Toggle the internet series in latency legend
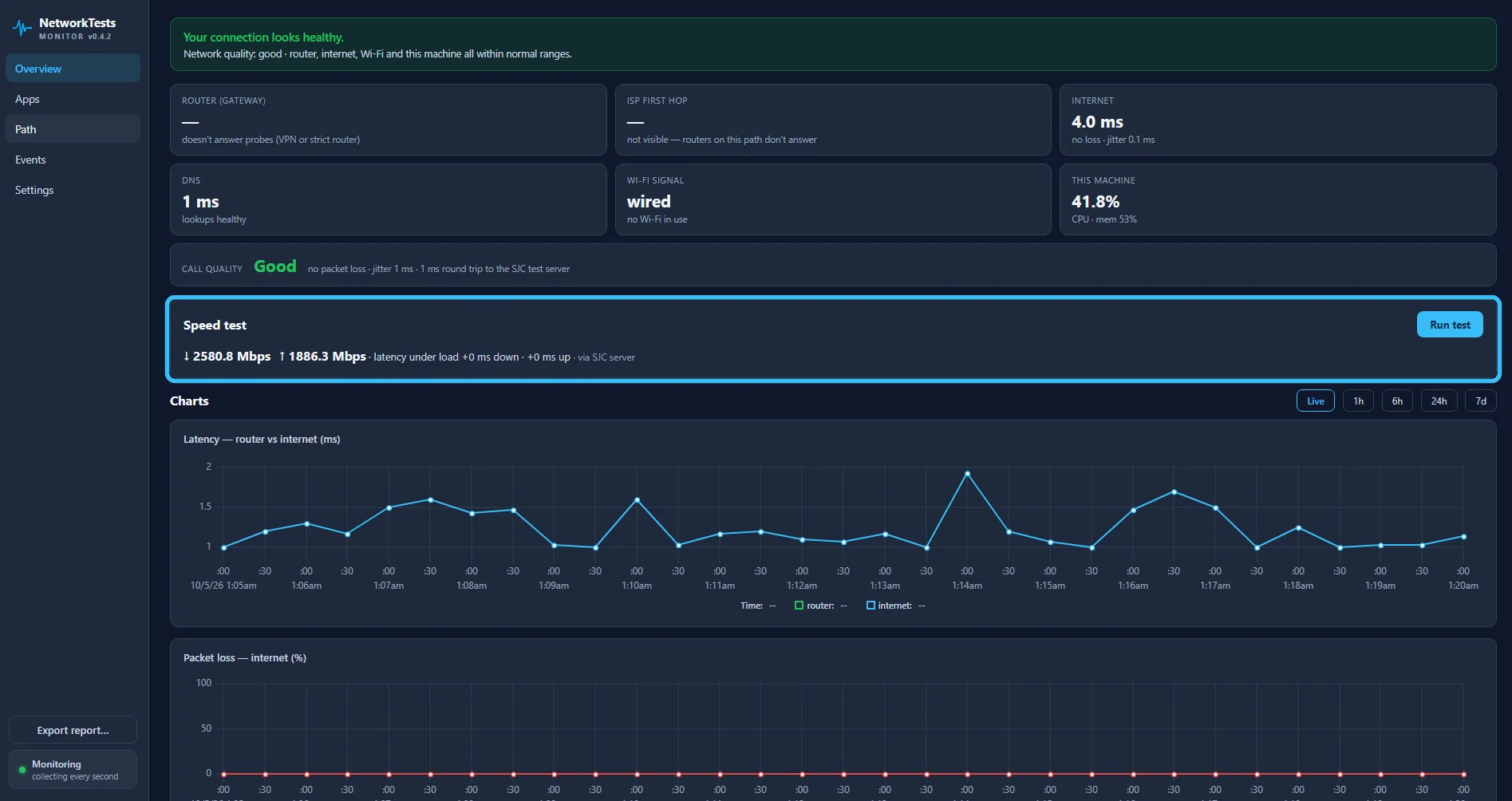1512x801 pixels. (895, 606)
